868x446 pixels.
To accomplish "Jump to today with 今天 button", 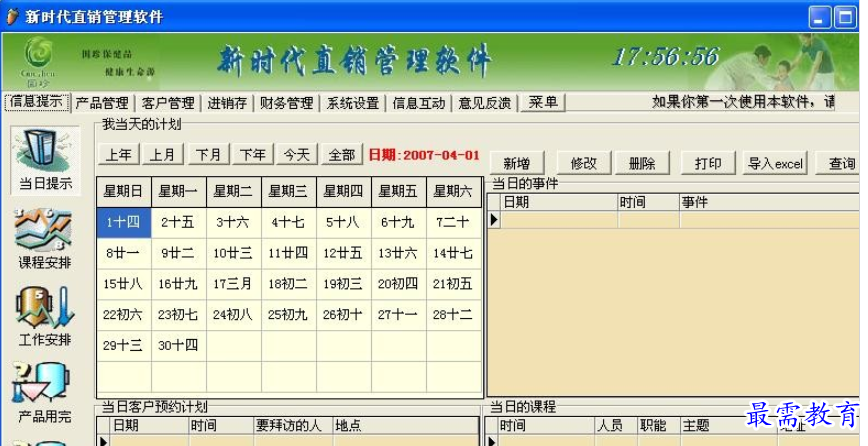I will coord(297,154).
